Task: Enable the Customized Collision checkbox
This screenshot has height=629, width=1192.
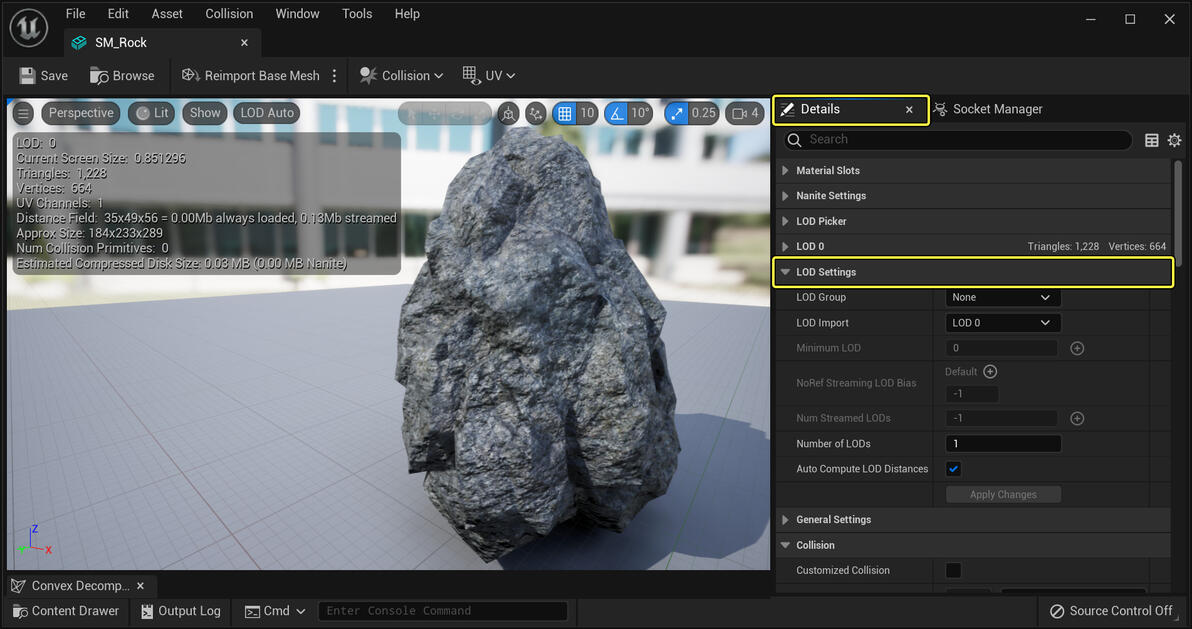Action: 953,570
